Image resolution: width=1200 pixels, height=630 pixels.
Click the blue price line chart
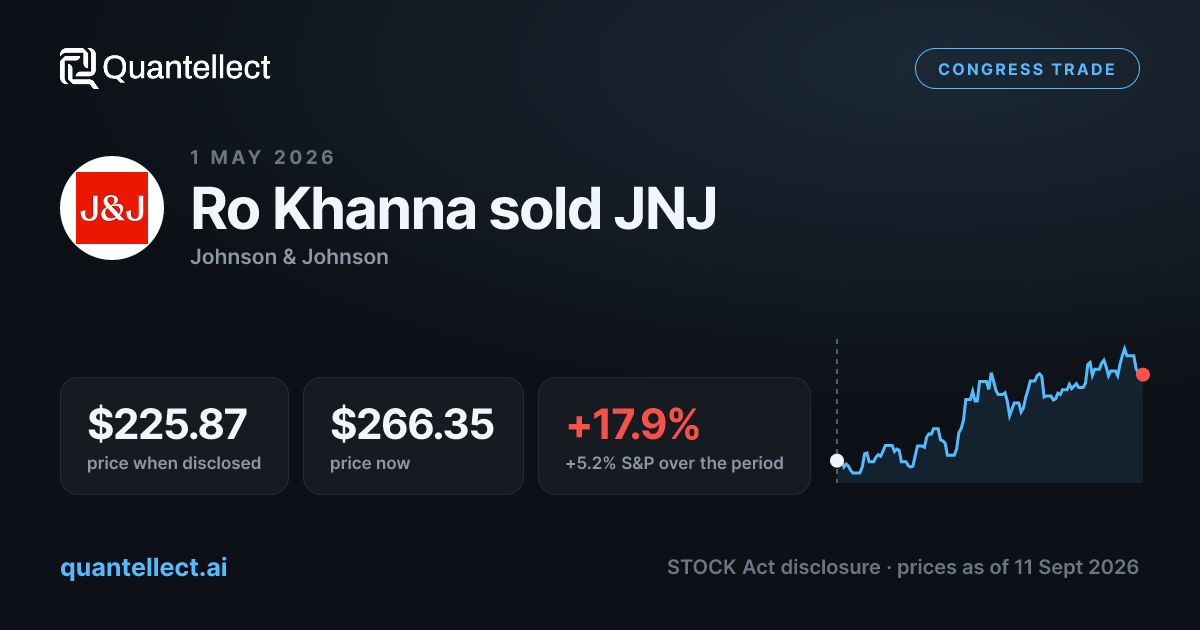[x=990, y=412]
